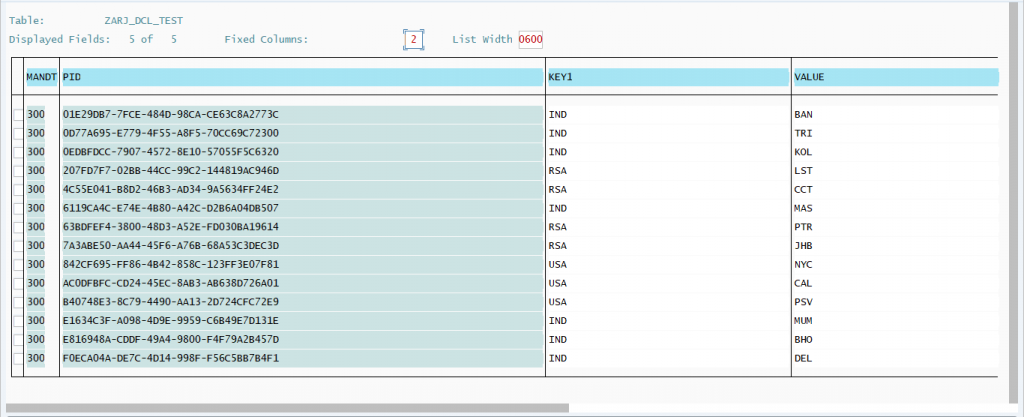Click VALUE cell MUM
1024x417 pixels.
pos(895,321)
